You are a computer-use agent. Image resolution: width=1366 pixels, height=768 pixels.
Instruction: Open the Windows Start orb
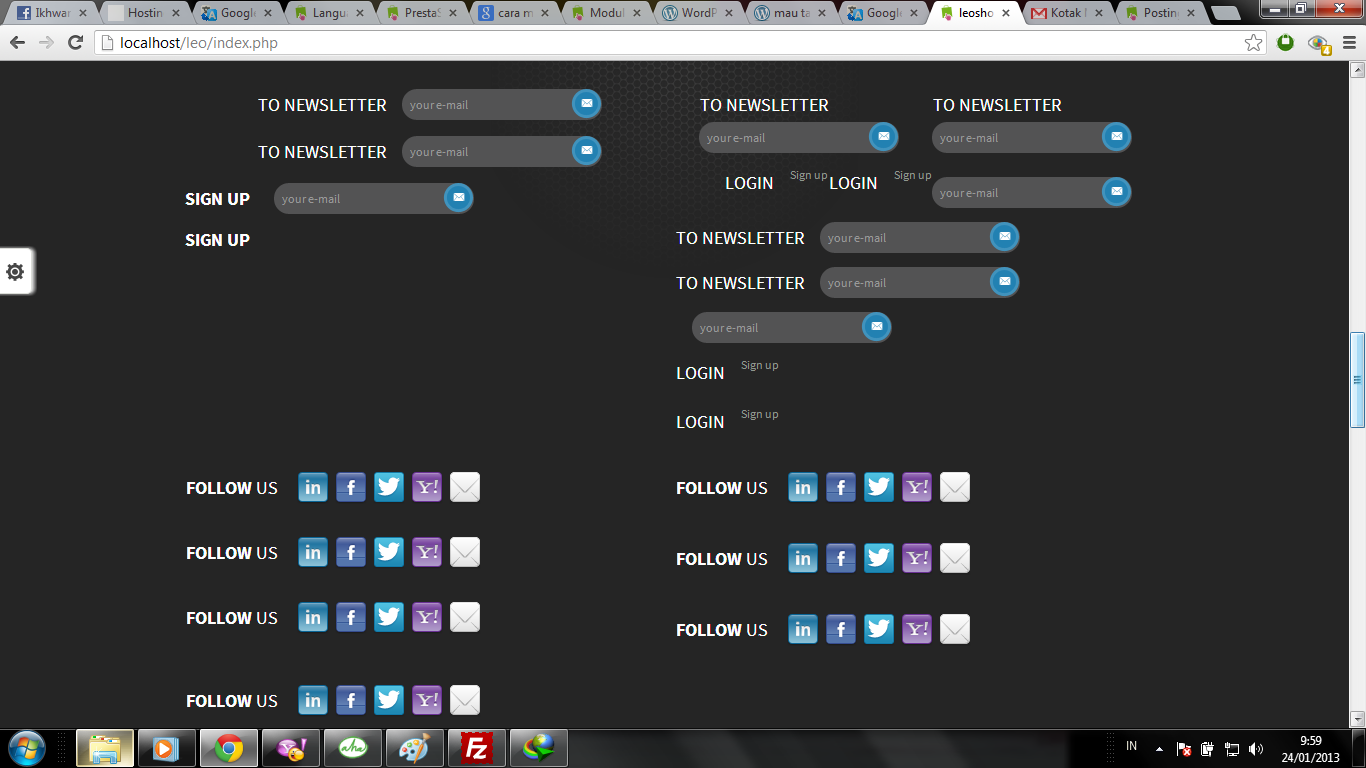click(26, 748)
